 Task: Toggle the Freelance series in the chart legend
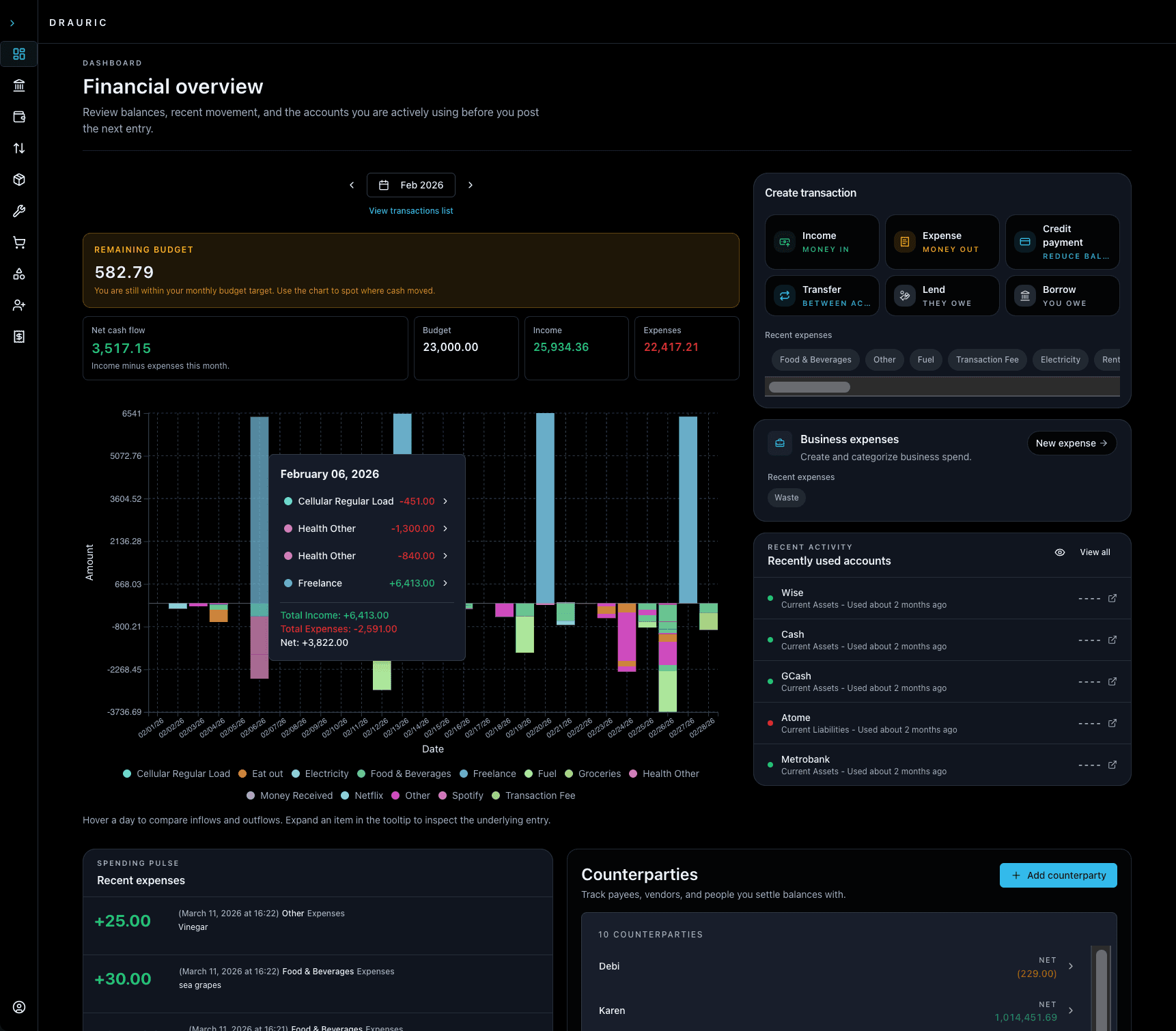[488, 774]
